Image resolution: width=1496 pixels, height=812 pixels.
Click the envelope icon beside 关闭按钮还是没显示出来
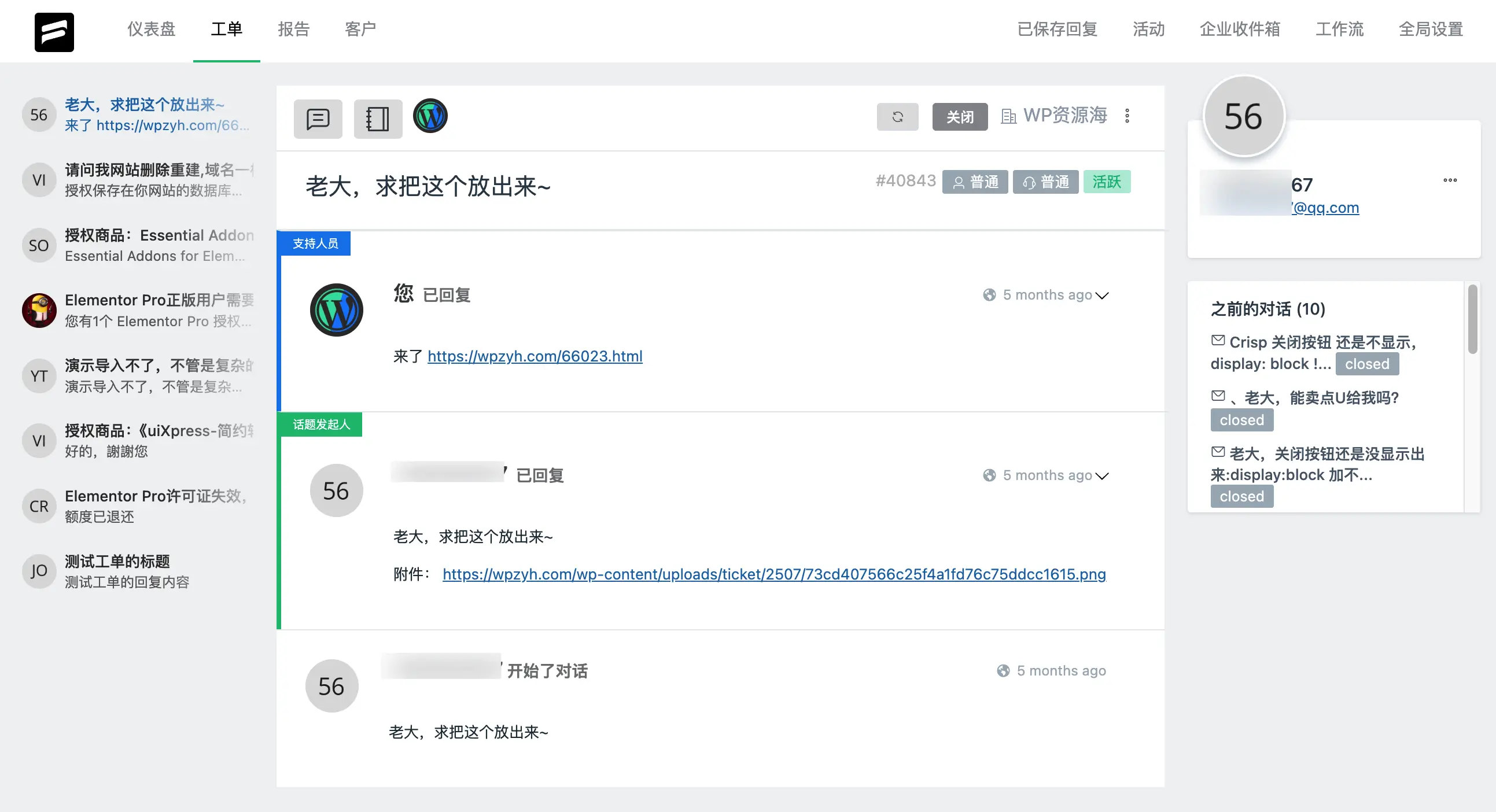1218,452
